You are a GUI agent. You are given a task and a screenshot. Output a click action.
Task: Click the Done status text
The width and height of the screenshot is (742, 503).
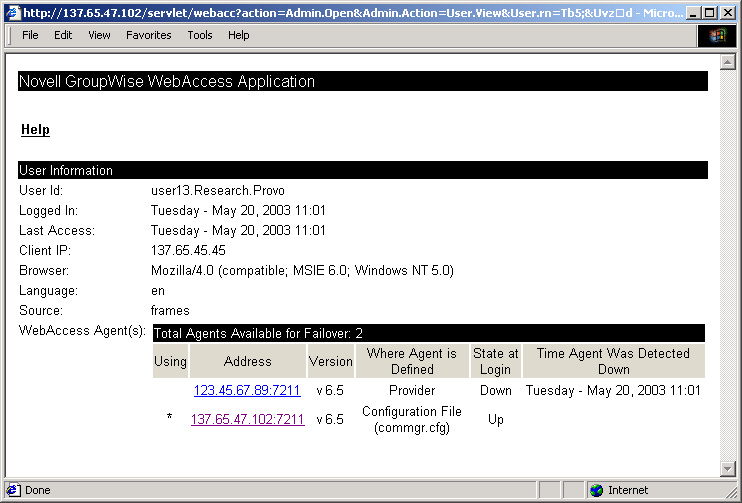click(x=37, y=490)
